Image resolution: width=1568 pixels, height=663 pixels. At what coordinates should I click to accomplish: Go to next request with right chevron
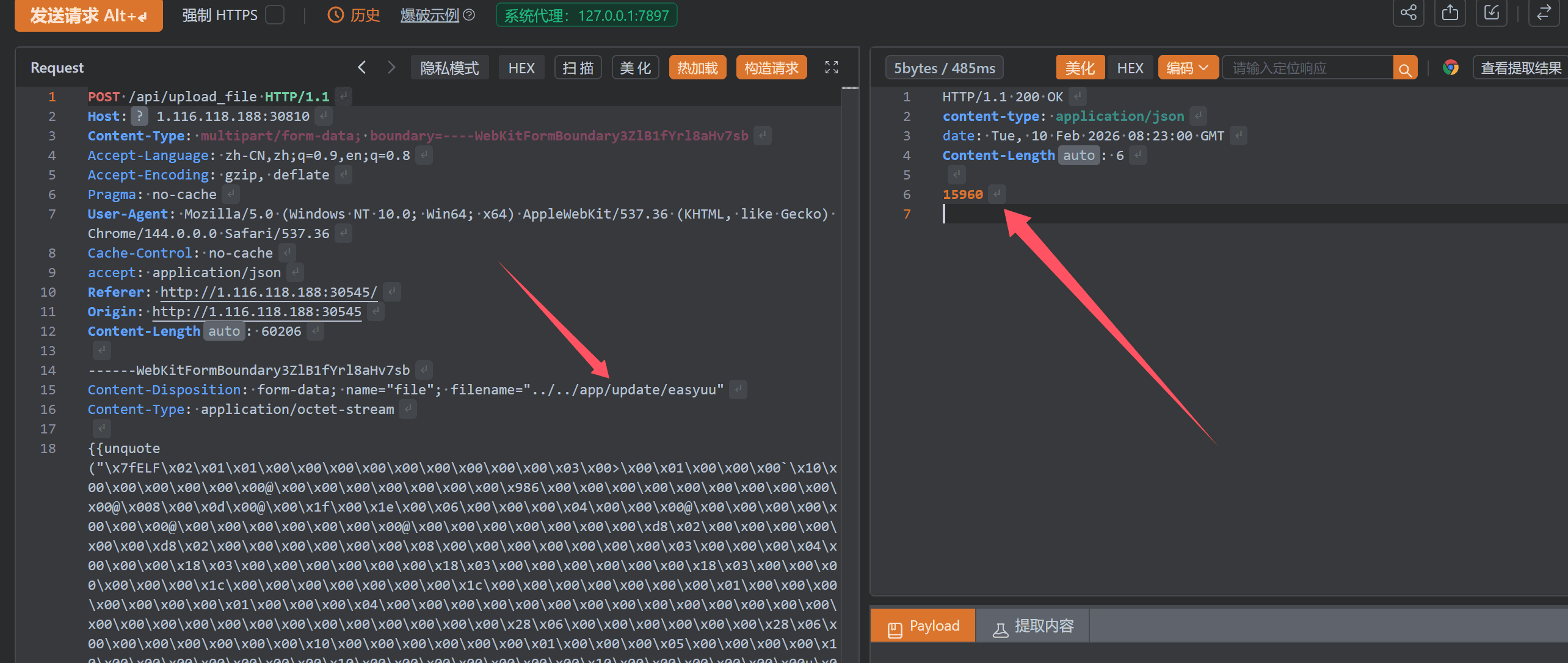pyautogui.click(x=391, y=67)
